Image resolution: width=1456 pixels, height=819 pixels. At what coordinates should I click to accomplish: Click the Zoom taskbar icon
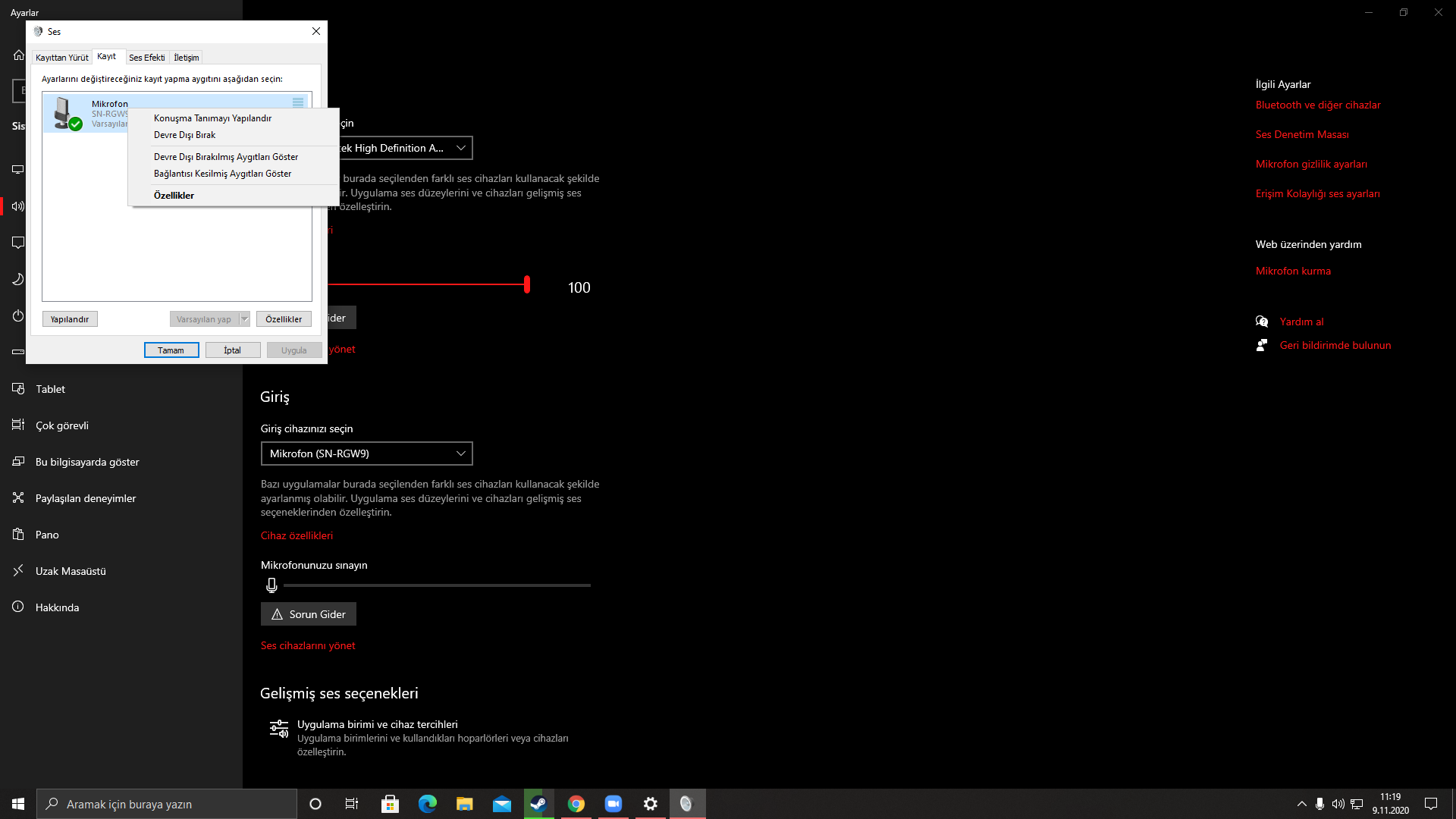(x=613, y=804)
